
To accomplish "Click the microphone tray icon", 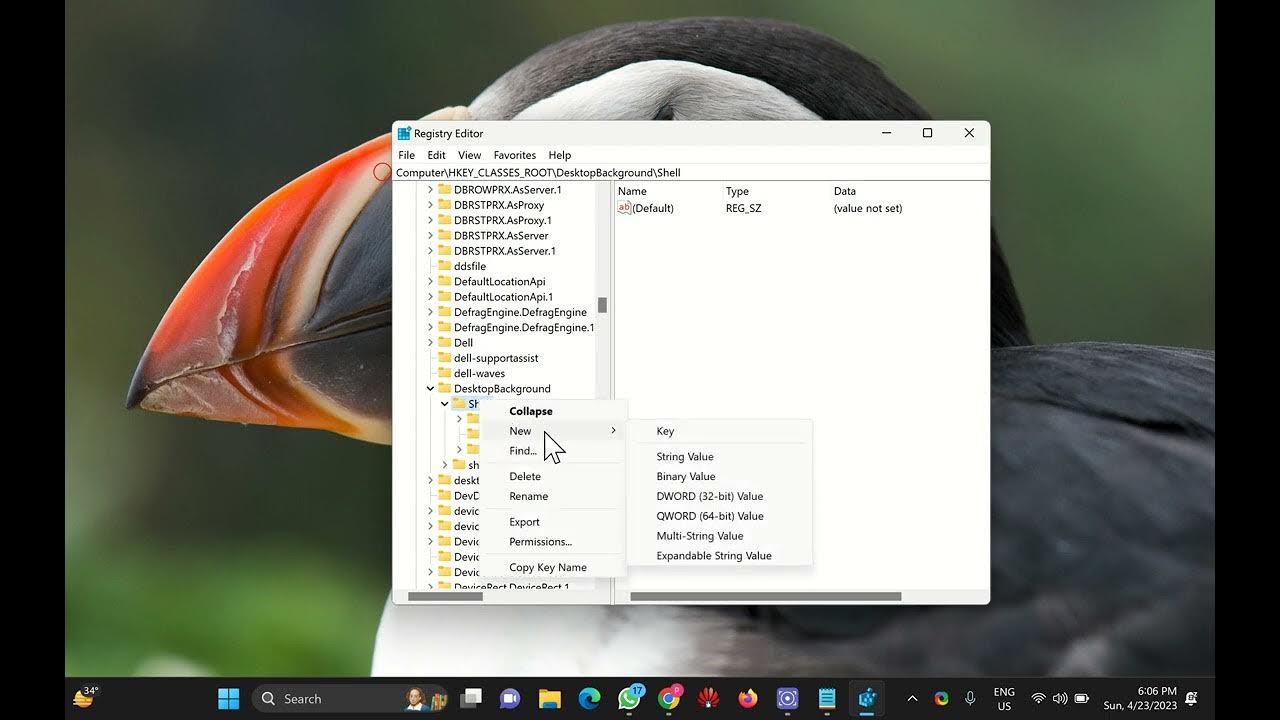I will tap(970, 698).
